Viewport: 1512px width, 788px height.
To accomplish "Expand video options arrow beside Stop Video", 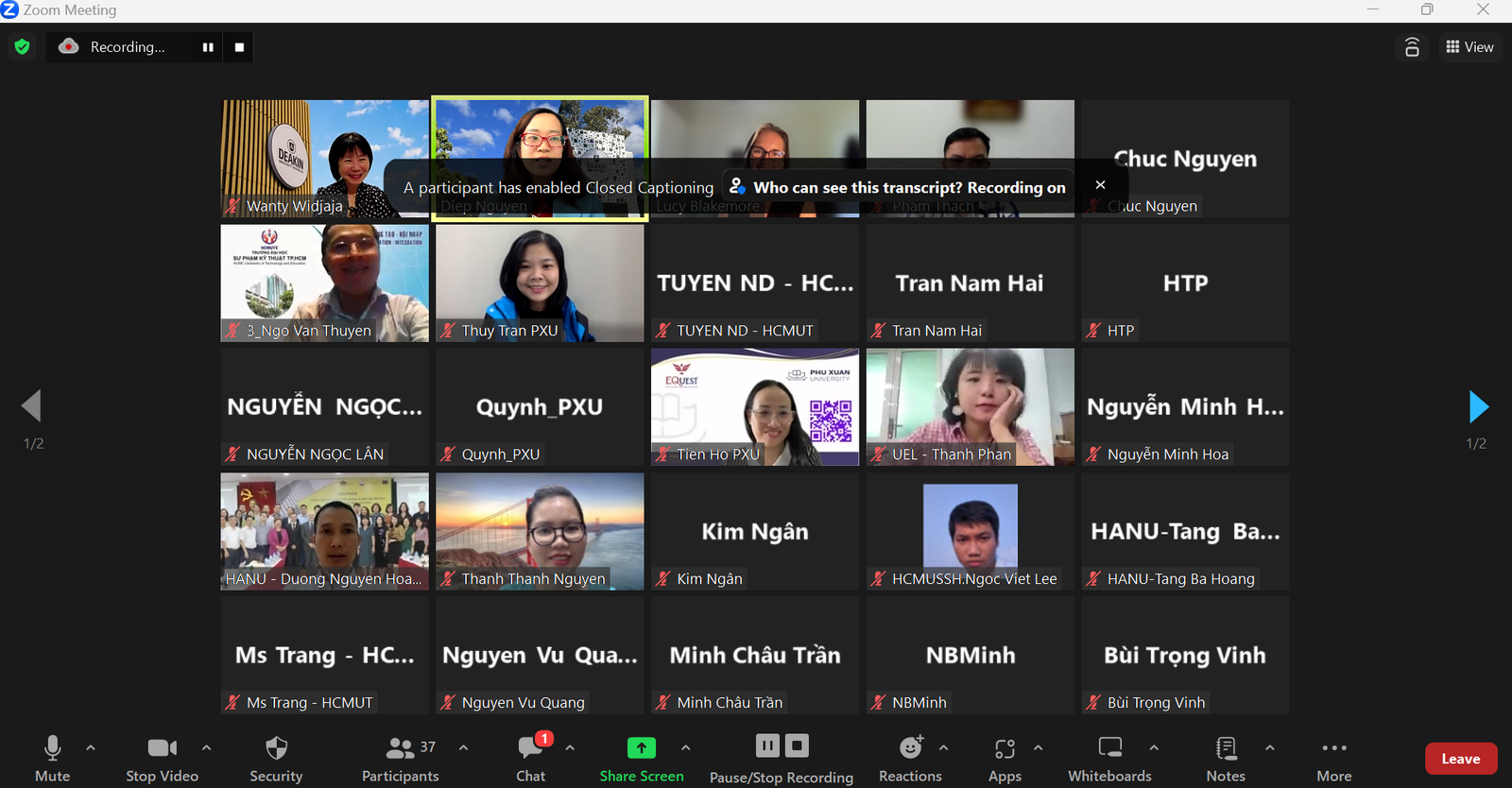I will click(x=206, y=747).
